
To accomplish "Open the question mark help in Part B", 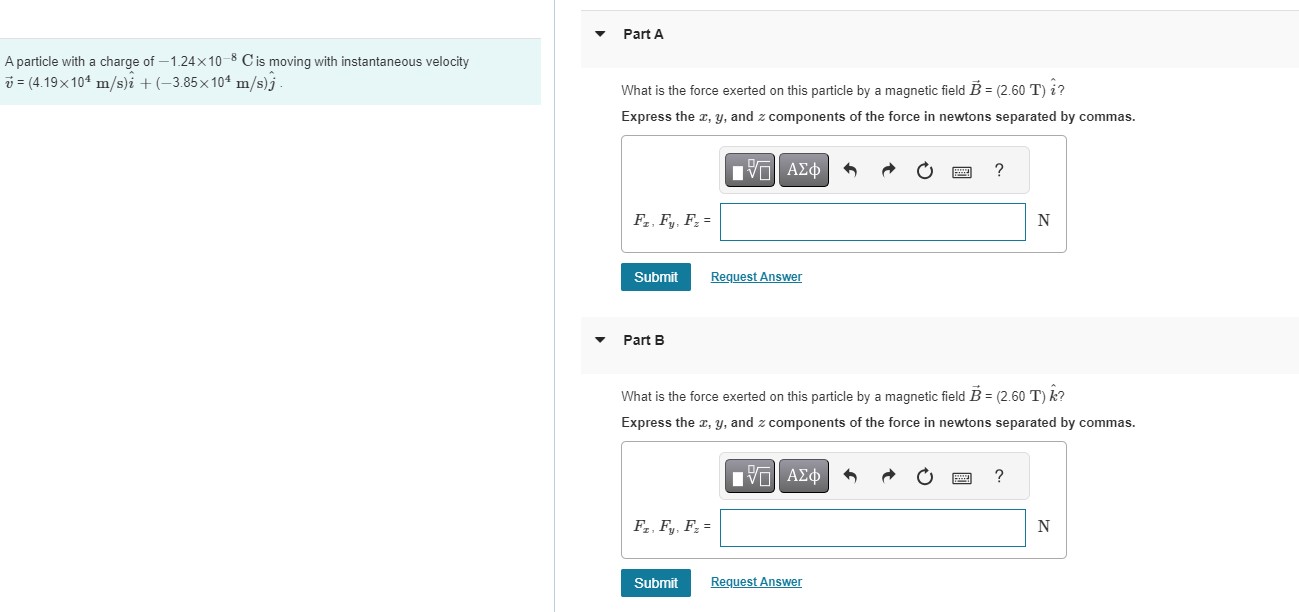I will click(x=998, y=476).
